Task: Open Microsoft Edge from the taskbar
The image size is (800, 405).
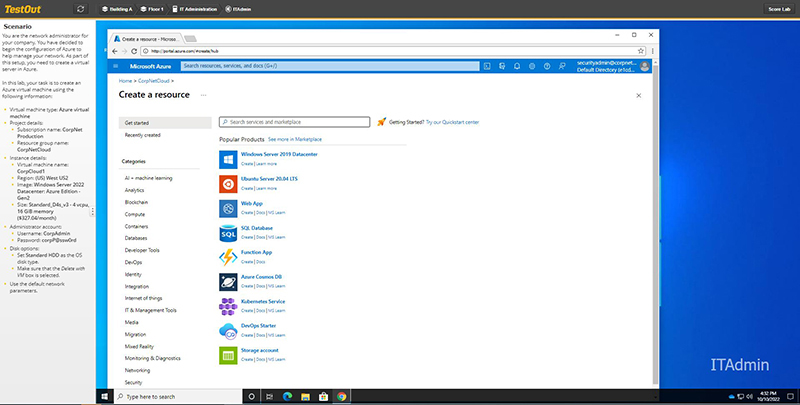Action: click(x=287, y=396)
